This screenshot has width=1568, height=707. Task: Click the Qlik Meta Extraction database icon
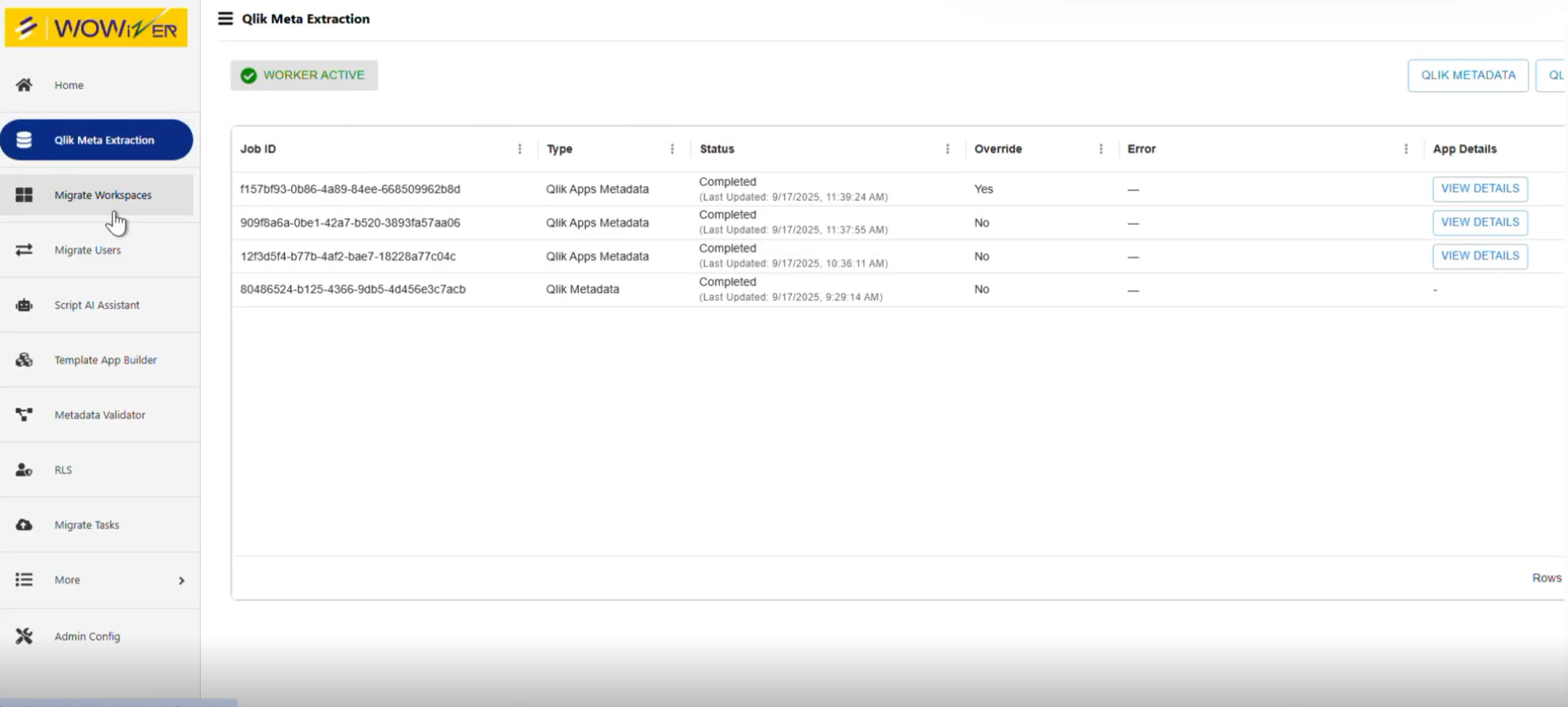24,140
